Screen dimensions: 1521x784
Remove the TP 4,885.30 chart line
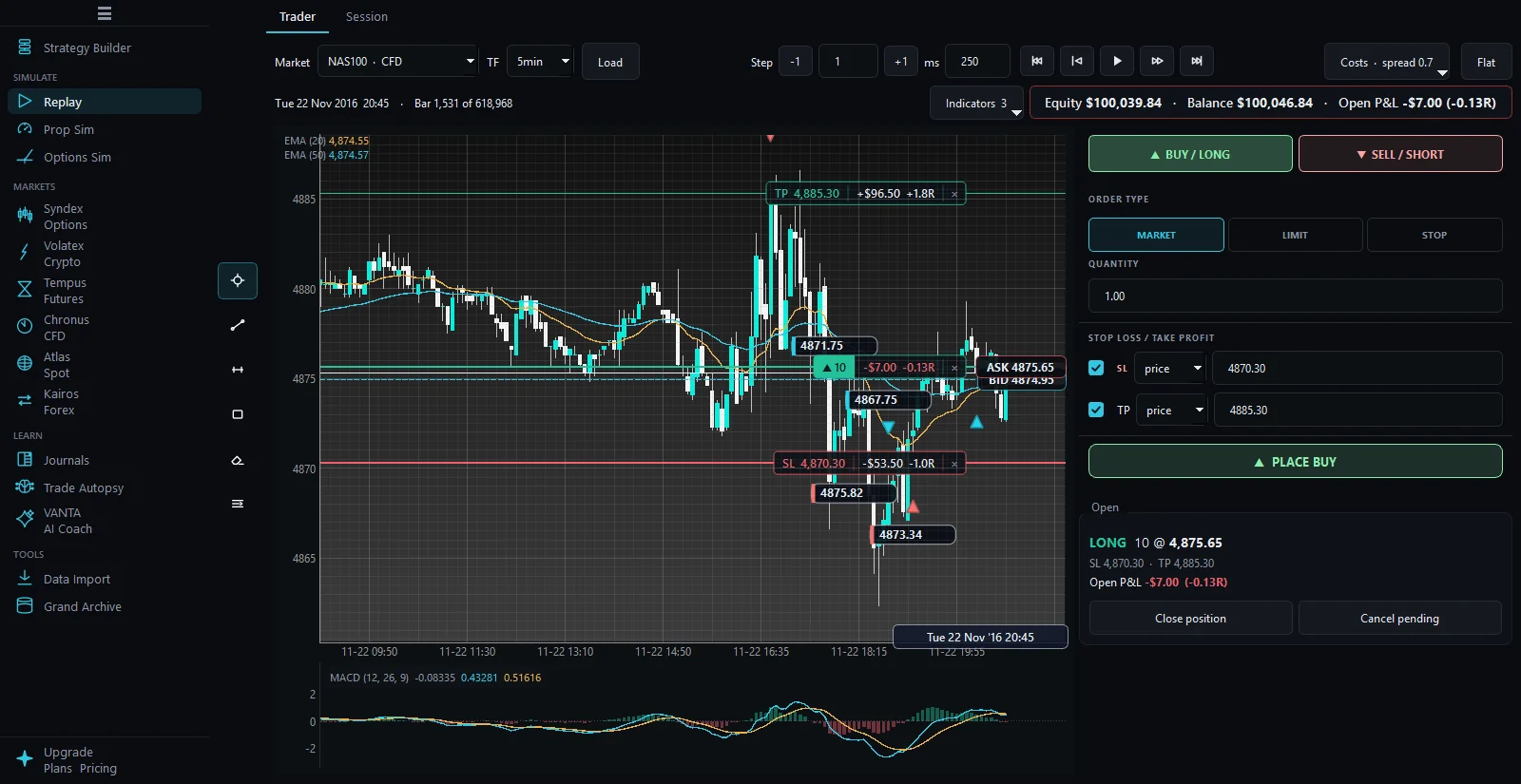click(954, 194)
